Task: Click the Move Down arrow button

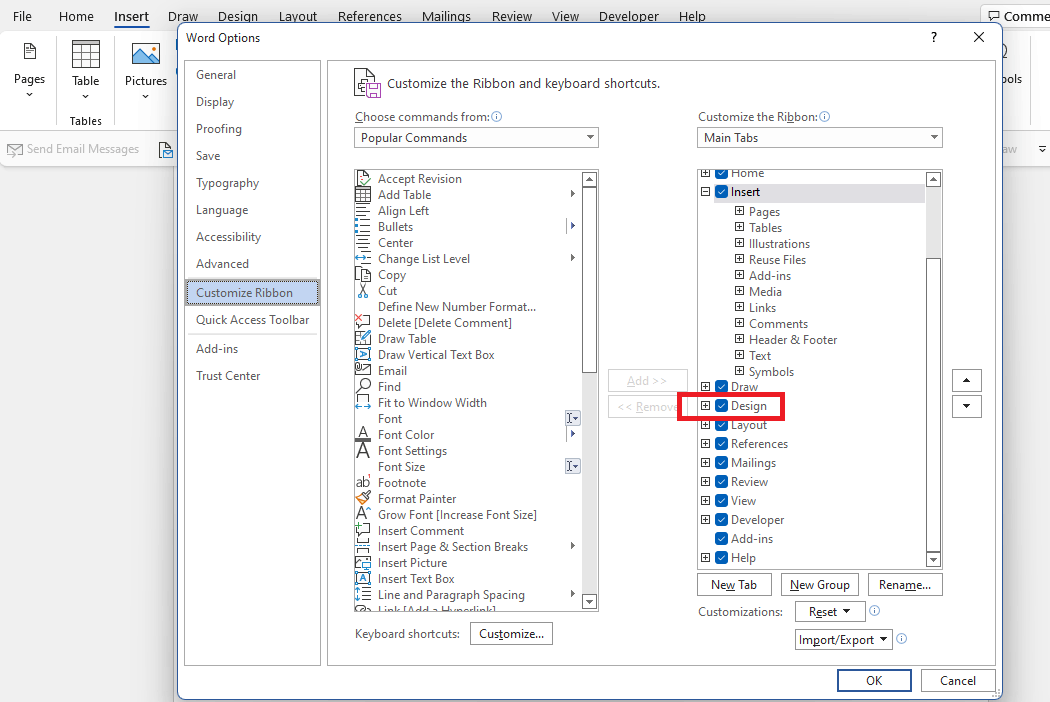Action: (966, 406)
